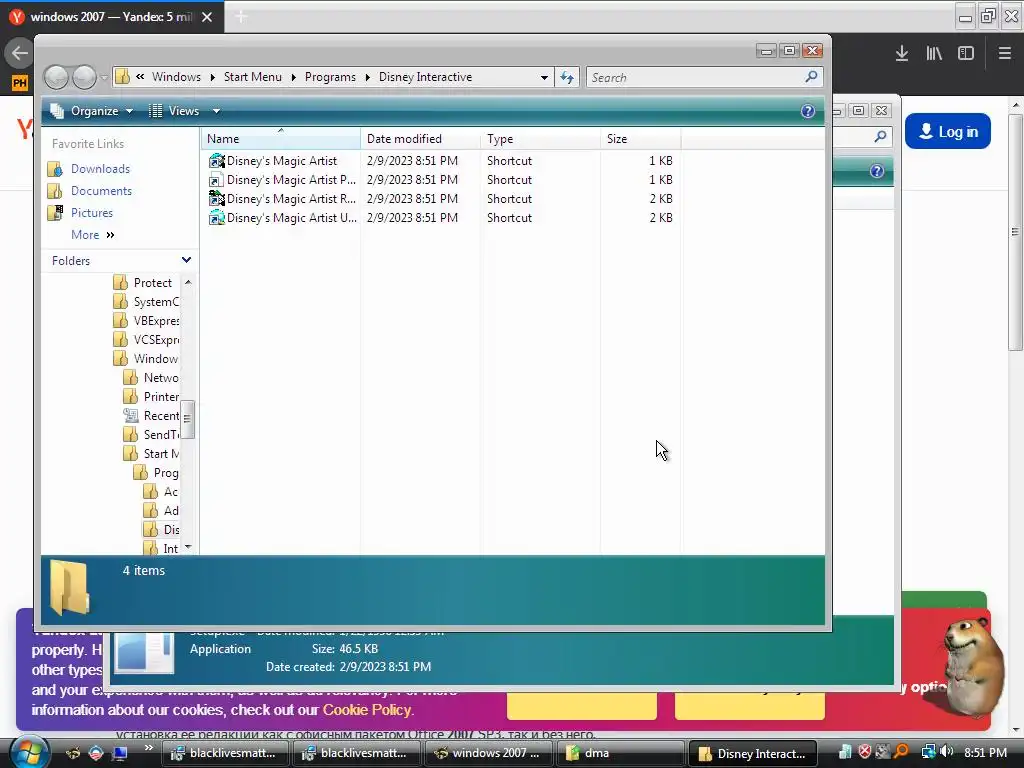The image size is (1024, 768).
Task: Select the Recent folder in tree
Action: coord(152,415)
